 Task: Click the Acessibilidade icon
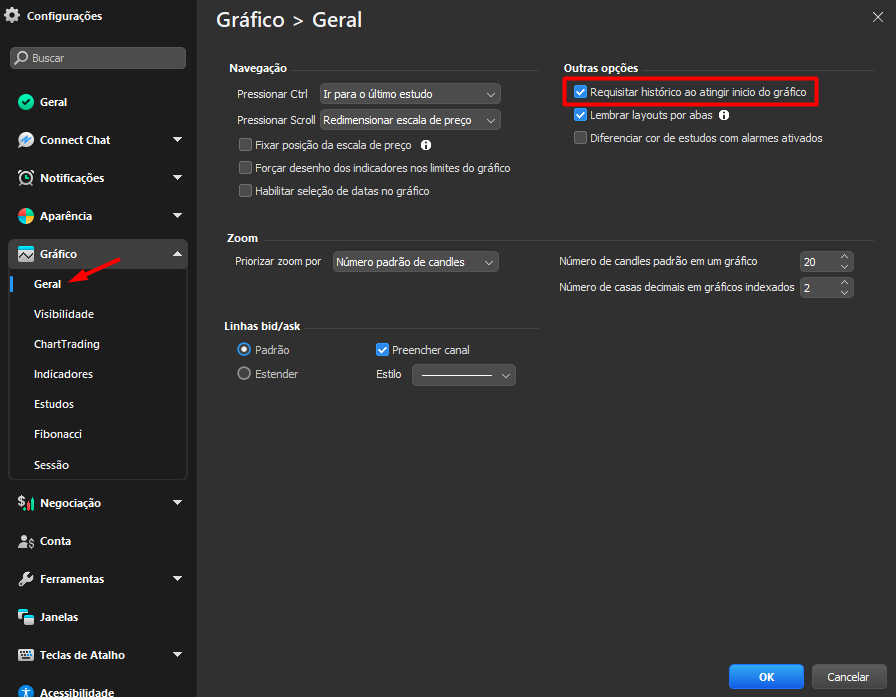click(26, 691)
